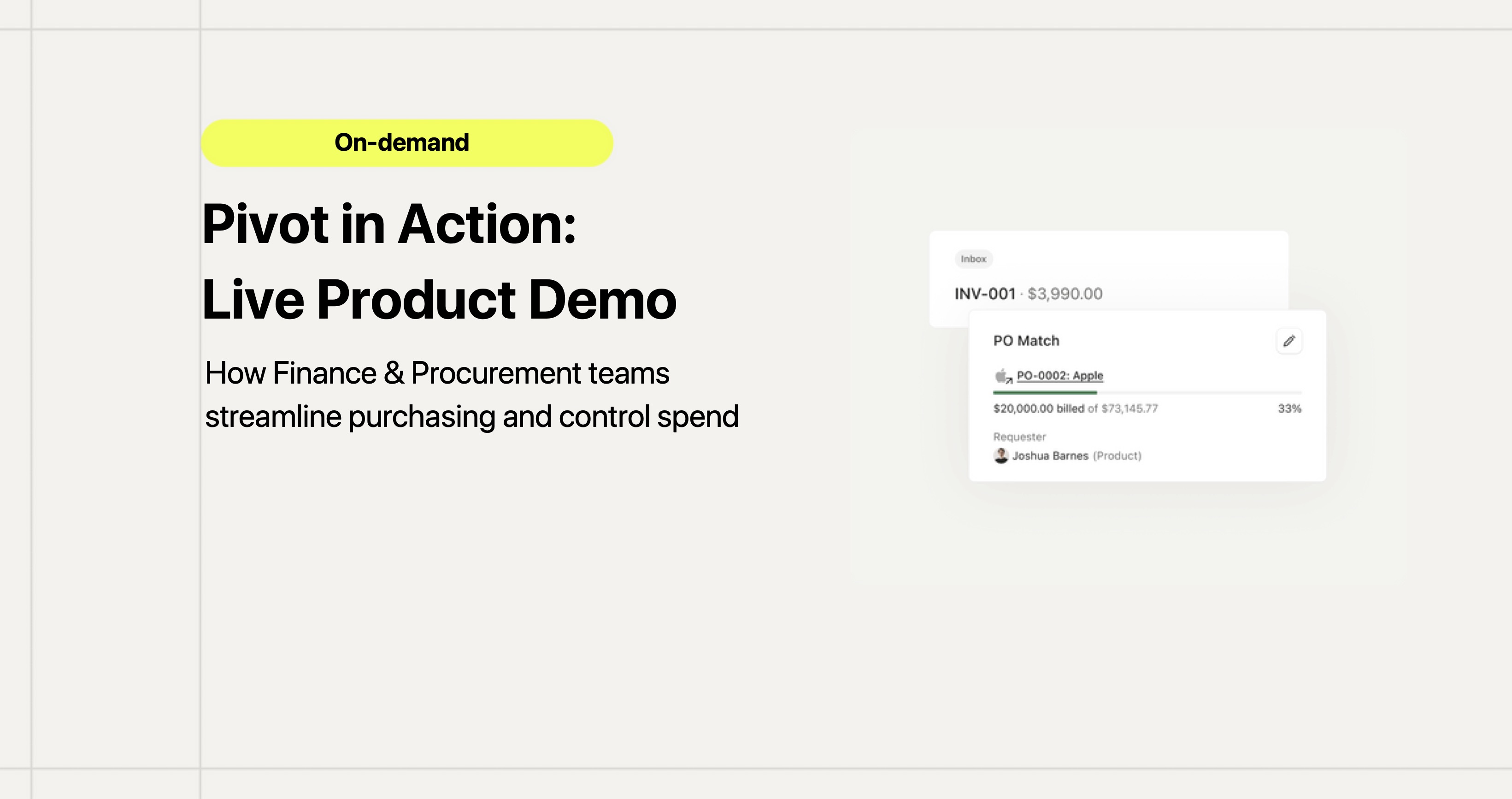
Task: Click the pencil edit icon on PO Match
Action: click(x=1289, y=341)
